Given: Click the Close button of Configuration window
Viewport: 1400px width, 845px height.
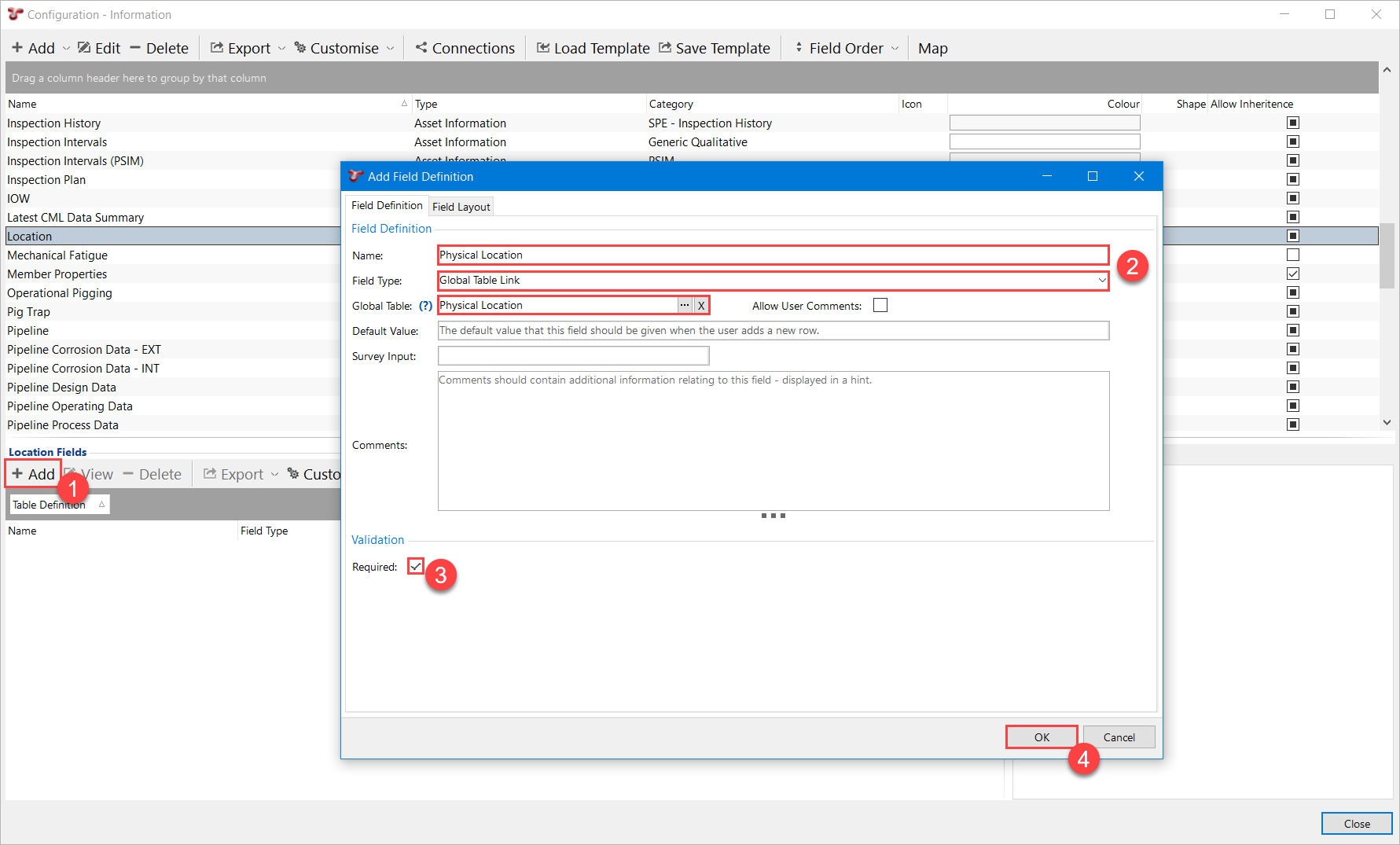Looking at the screenshot, I should tap(1357, 823).
